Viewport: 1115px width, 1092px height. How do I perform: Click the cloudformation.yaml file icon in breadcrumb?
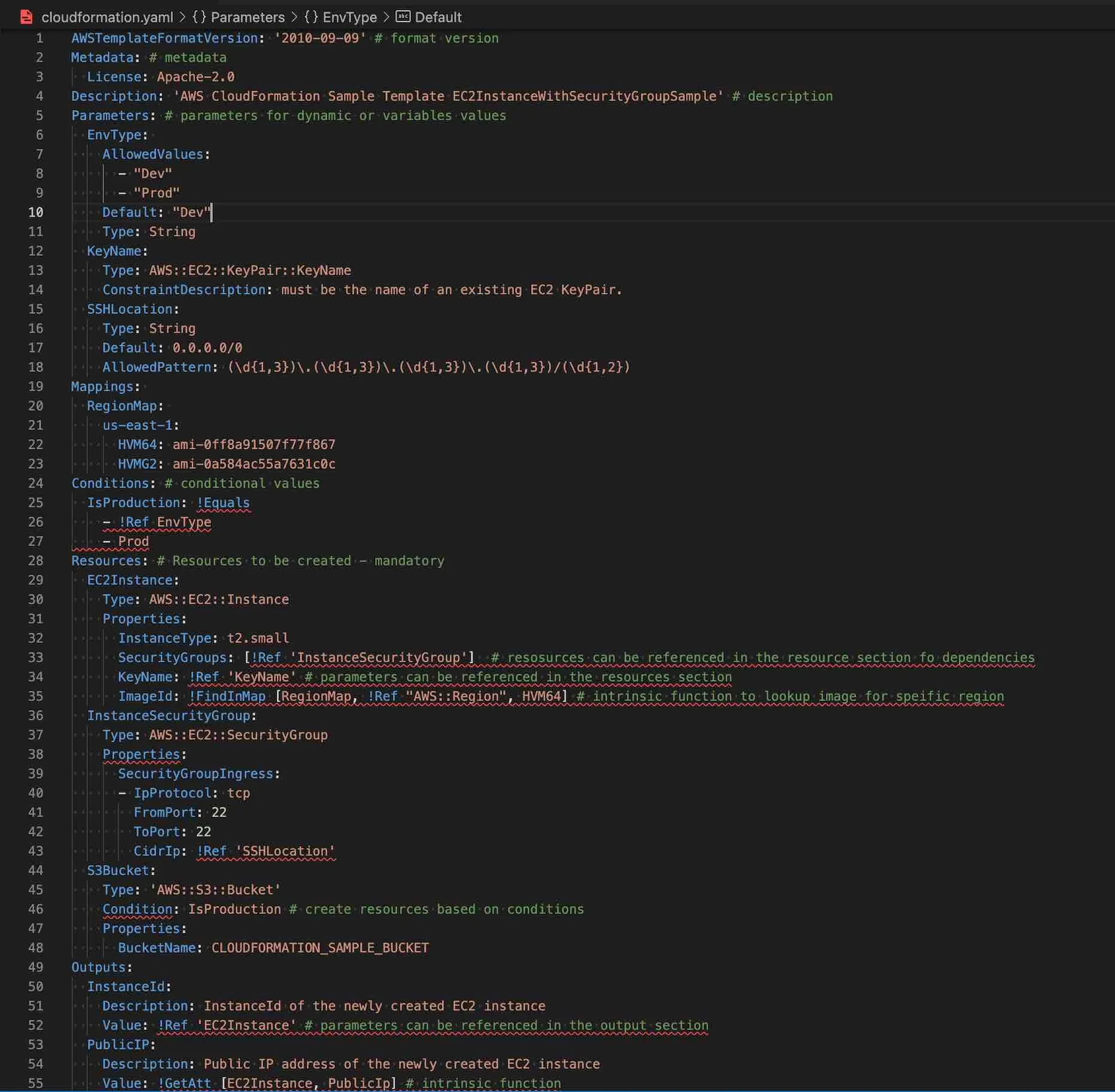26,17
